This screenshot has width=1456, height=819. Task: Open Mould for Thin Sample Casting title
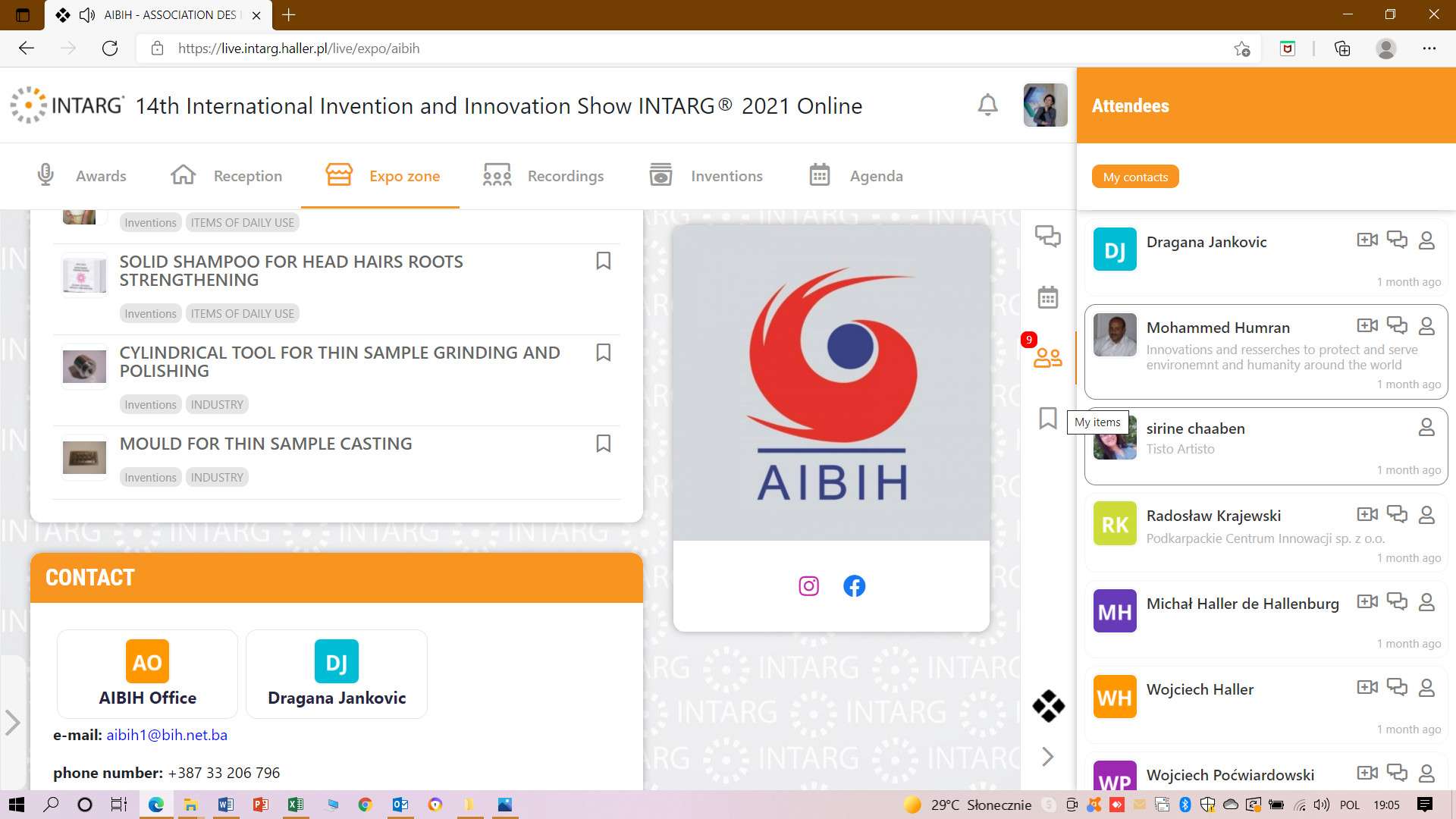coord(266,444)
